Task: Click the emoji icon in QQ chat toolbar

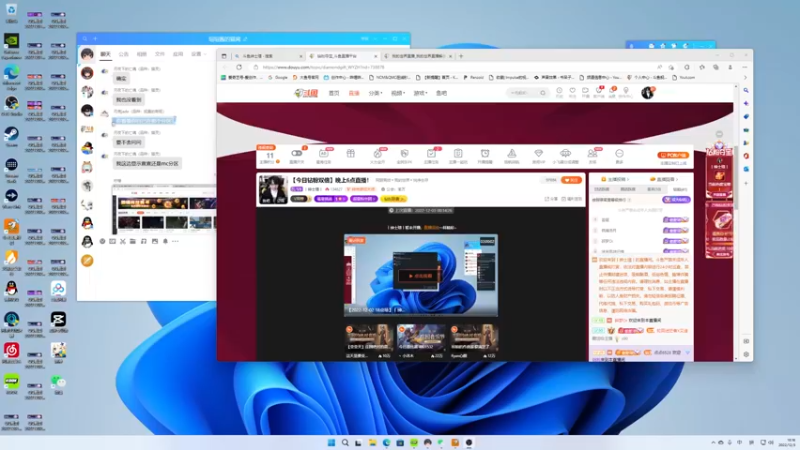Action: (x=102, y=241)
